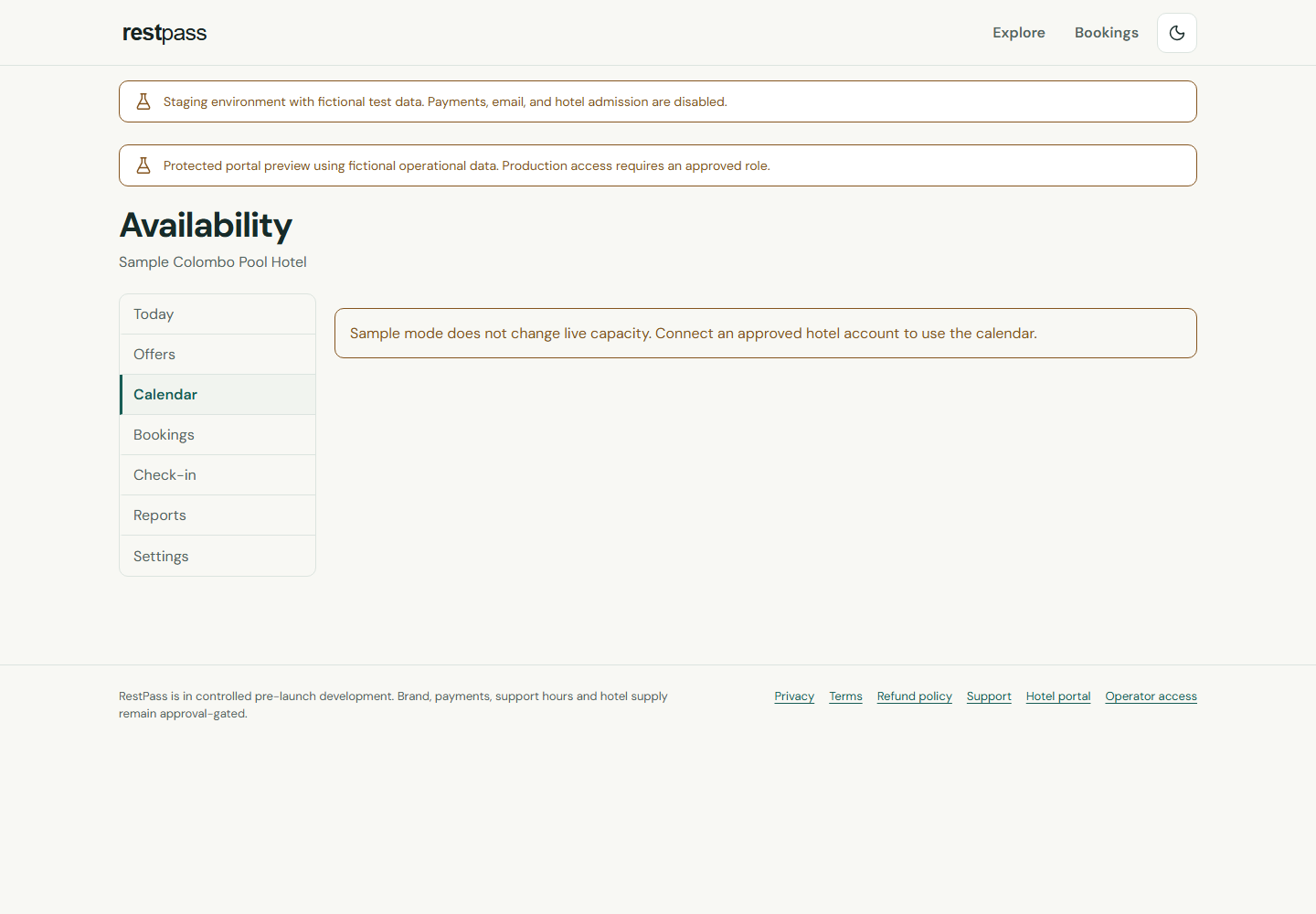This screenshot has height=914, width=1316.
Task: Select the Calendar sidebar item
Action: pyautogui.click(x=218, y=395)
